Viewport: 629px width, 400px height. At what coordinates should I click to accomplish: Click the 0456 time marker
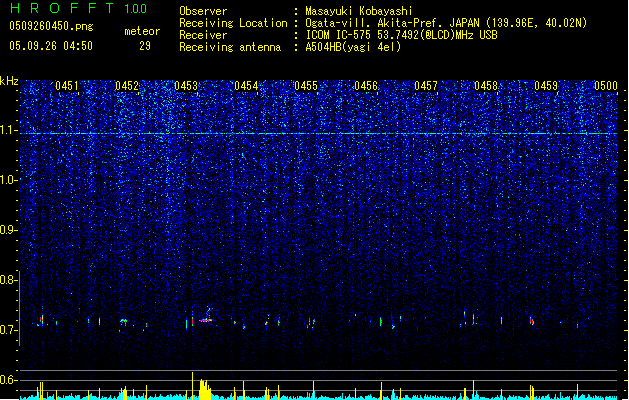(x=366, y=86)
